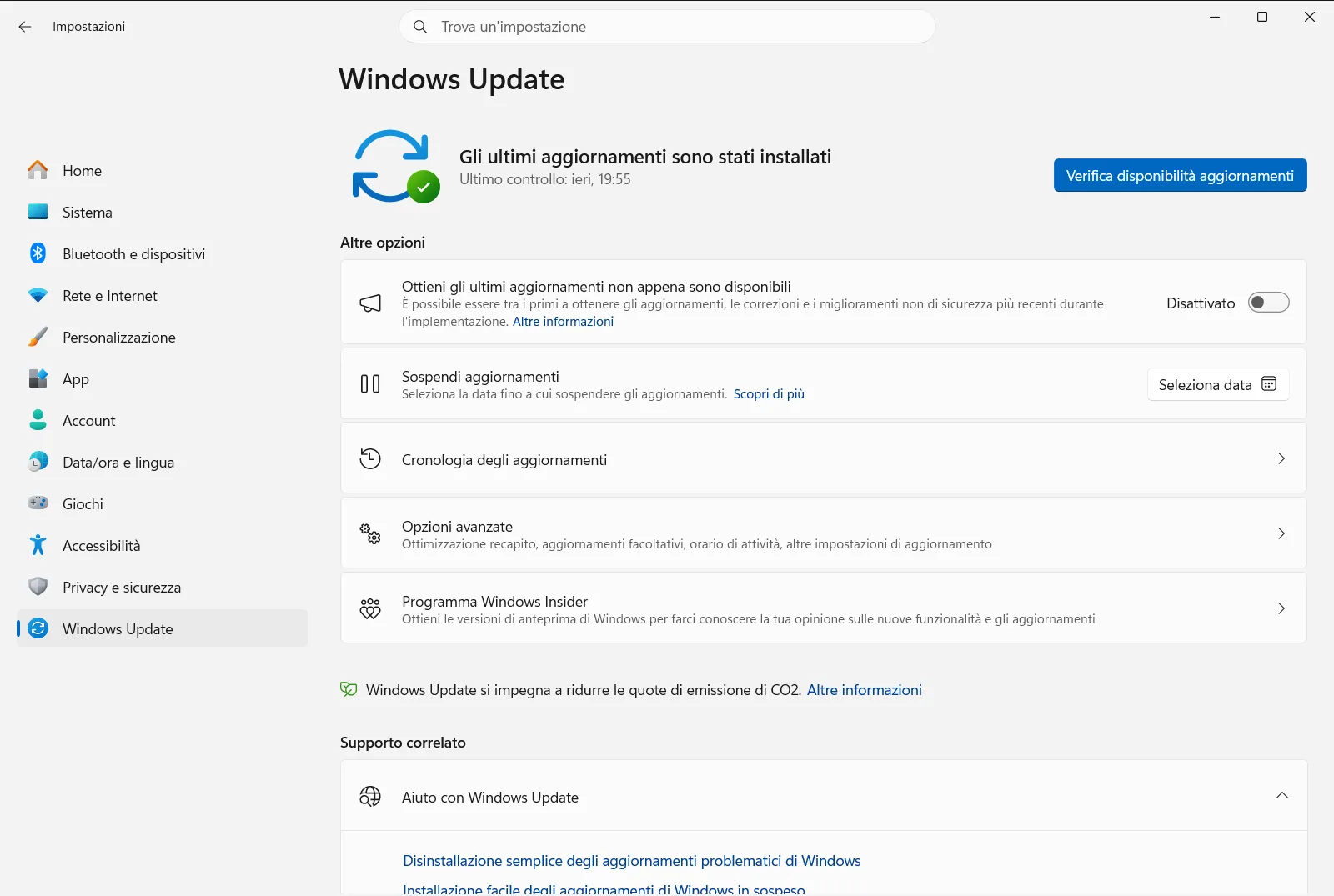Screen dimensions: 1334x896
Task: Click the megaphone icon for latest updates
Action: [370, 303]
